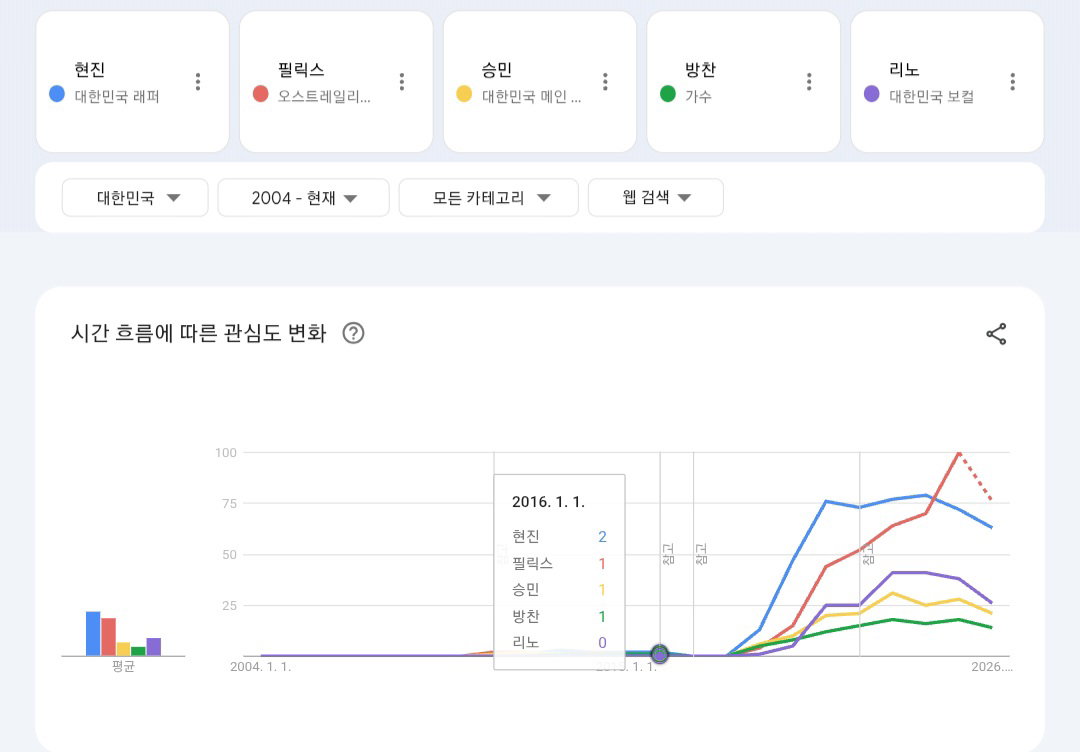The width and height of the screenshot is (1080, 752).
Task: Expand the 대한민국 region dropdown
Action: pos(135,198)
